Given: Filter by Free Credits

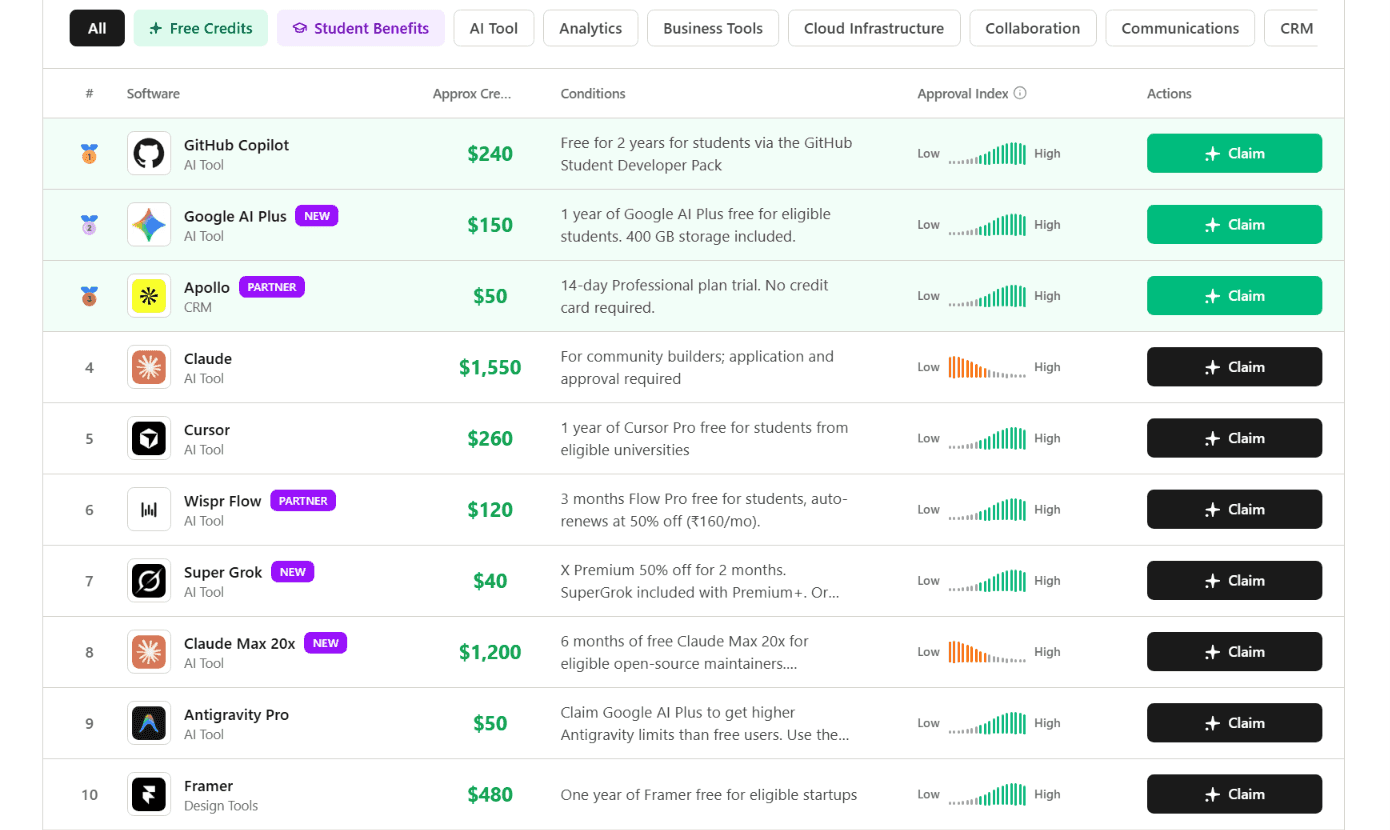Looking at the screenshot, I should tap(201, 28).
